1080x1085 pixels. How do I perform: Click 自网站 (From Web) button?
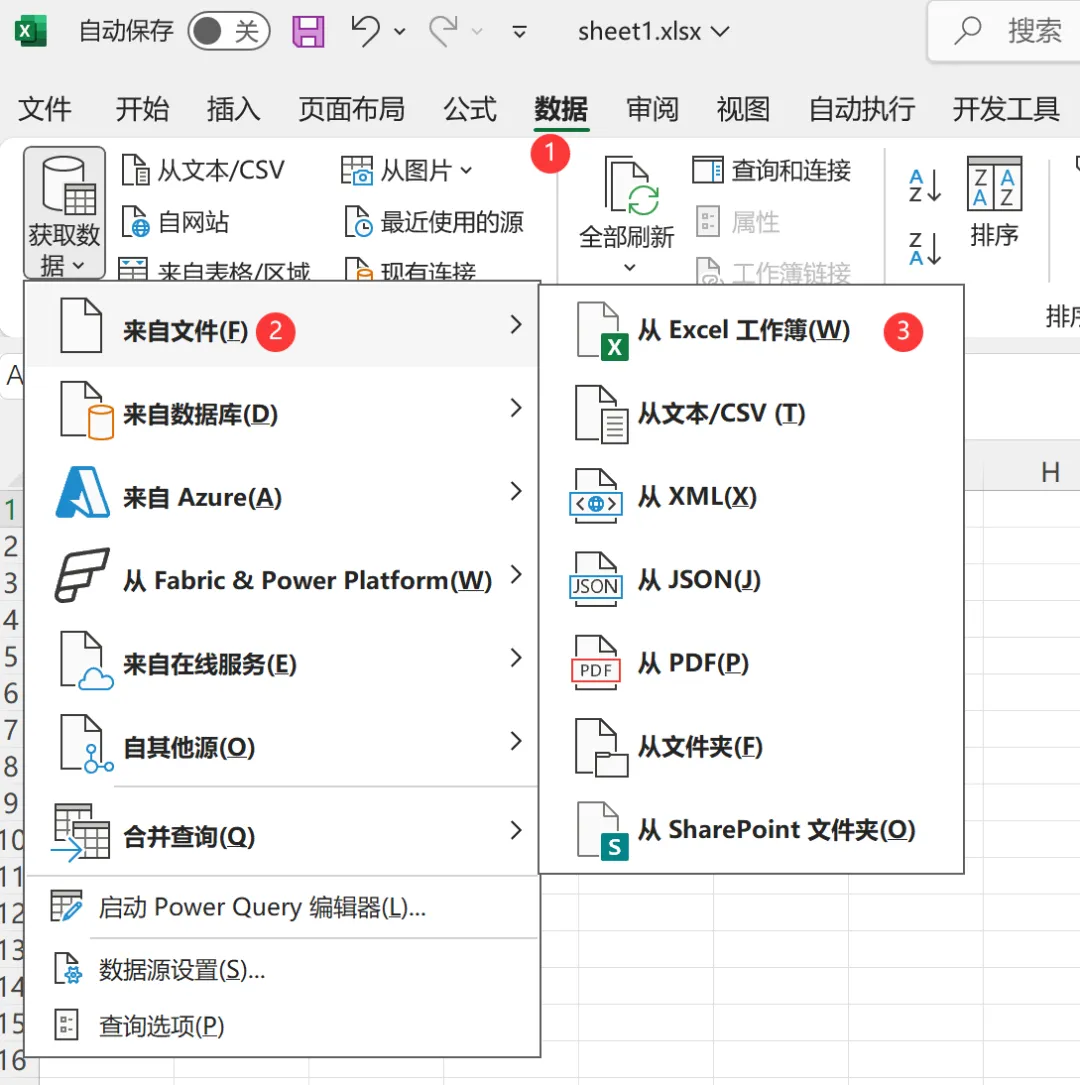(176, 222)
